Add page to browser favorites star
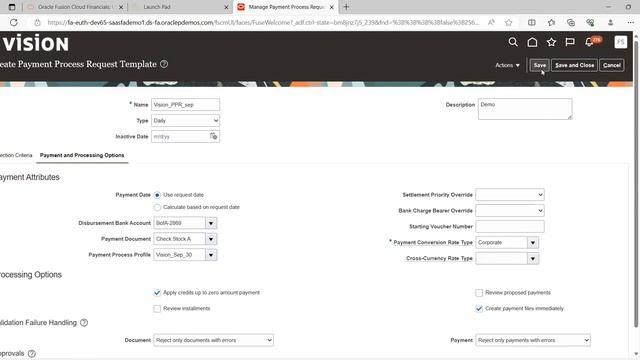Image resolution: width=640 pixels, height=360 pixels. click(x=509, y=22)
